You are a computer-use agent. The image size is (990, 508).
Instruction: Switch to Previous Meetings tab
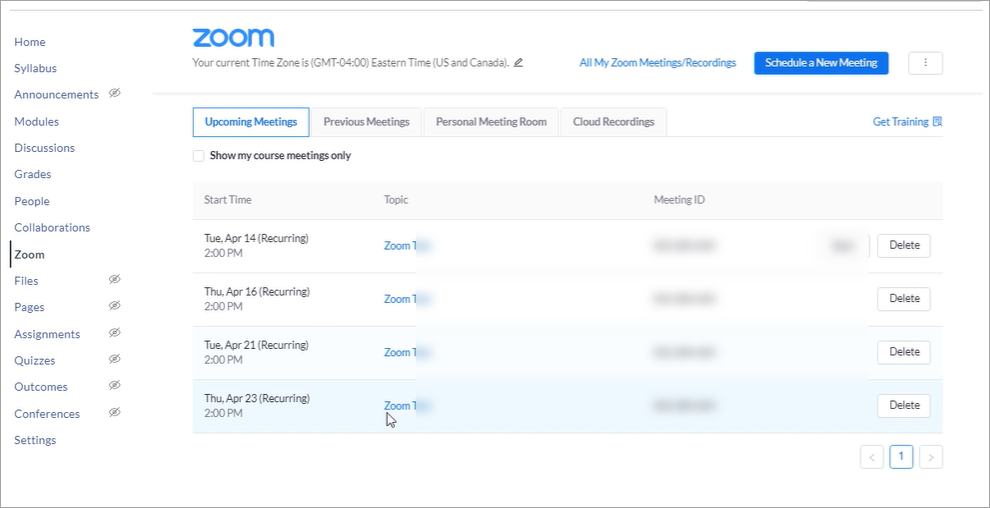coord(367,122)
